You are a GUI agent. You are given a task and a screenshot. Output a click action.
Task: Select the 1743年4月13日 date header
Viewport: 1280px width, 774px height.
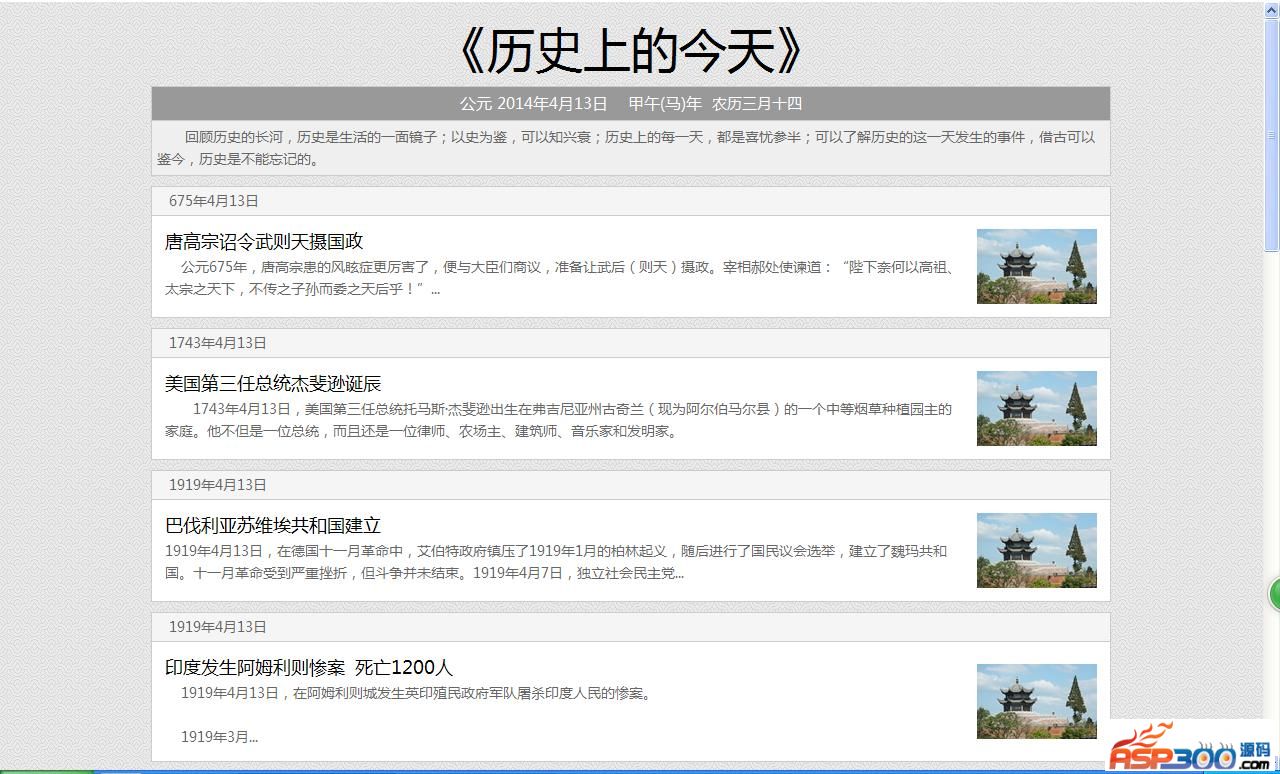[218, 343]
